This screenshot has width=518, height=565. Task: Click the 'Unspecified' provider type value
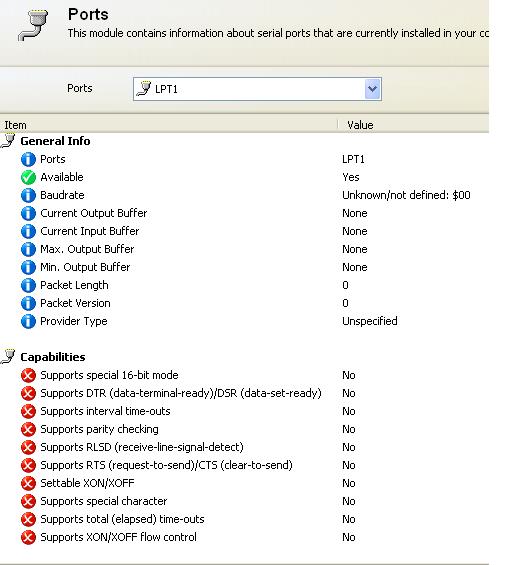click(x=370, y=321)
